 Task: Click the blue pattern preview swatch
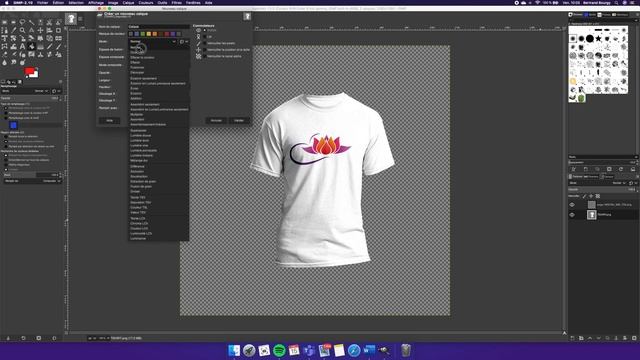[x=13, y=125]
